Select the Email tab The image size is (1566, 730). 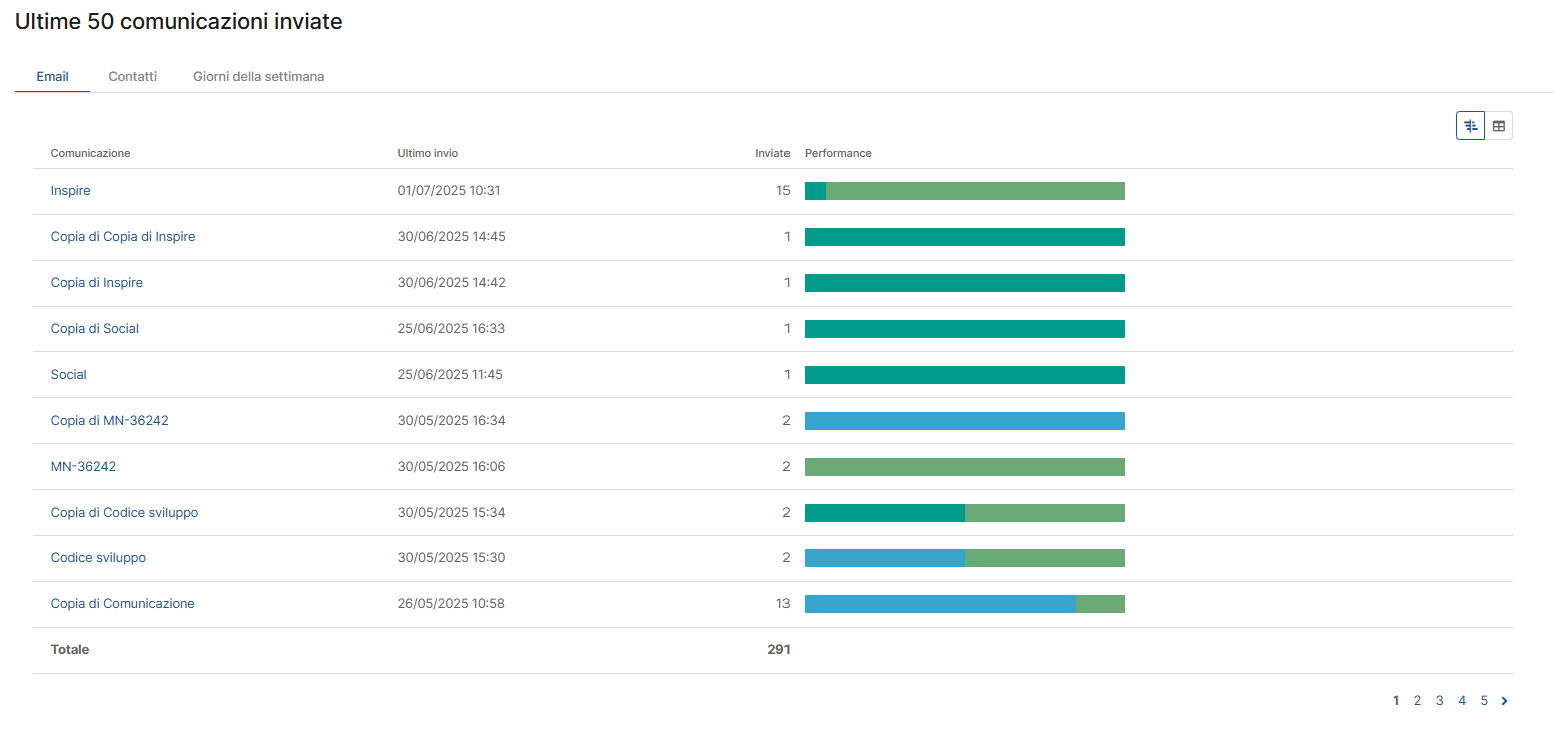click(x=52, y=76)
